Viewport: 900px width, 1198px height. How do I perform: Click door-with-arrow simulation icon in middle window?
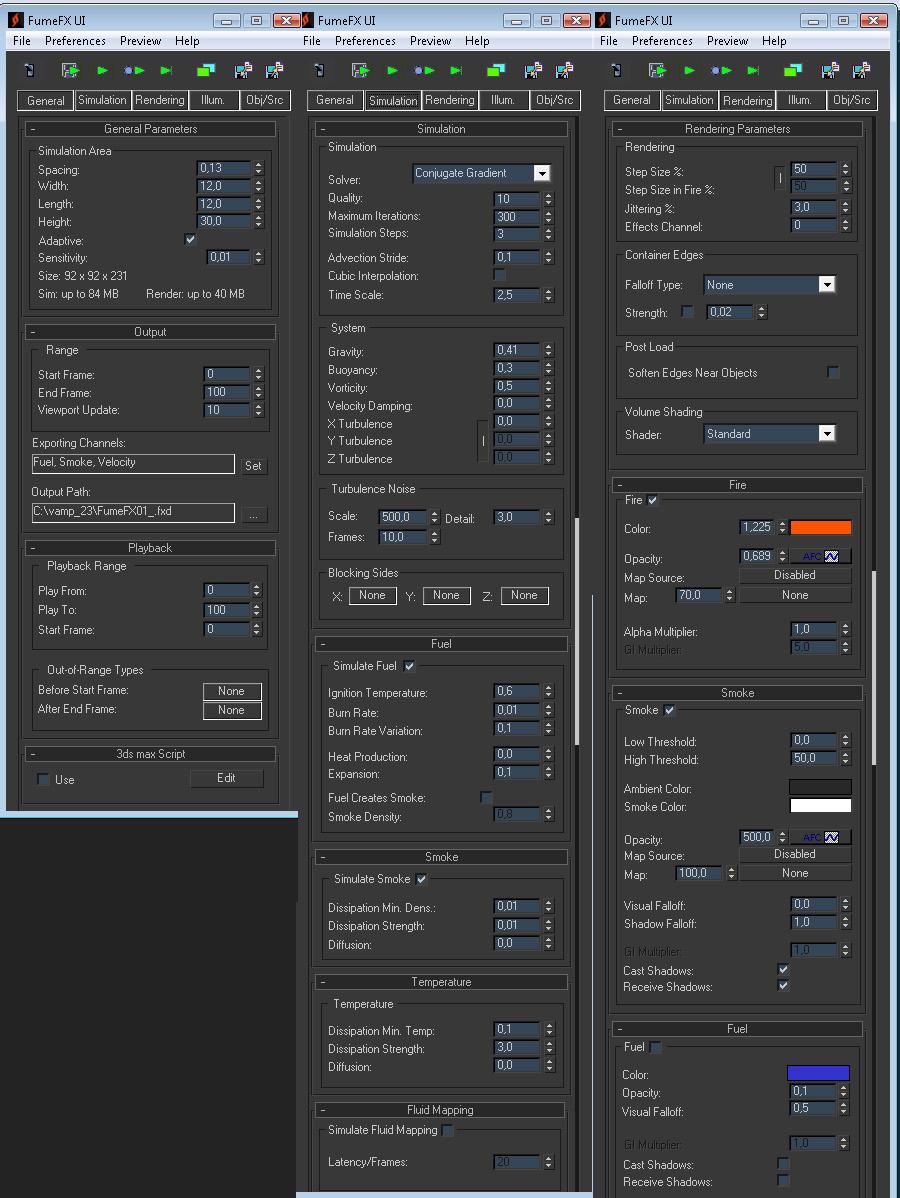point(360,70)
